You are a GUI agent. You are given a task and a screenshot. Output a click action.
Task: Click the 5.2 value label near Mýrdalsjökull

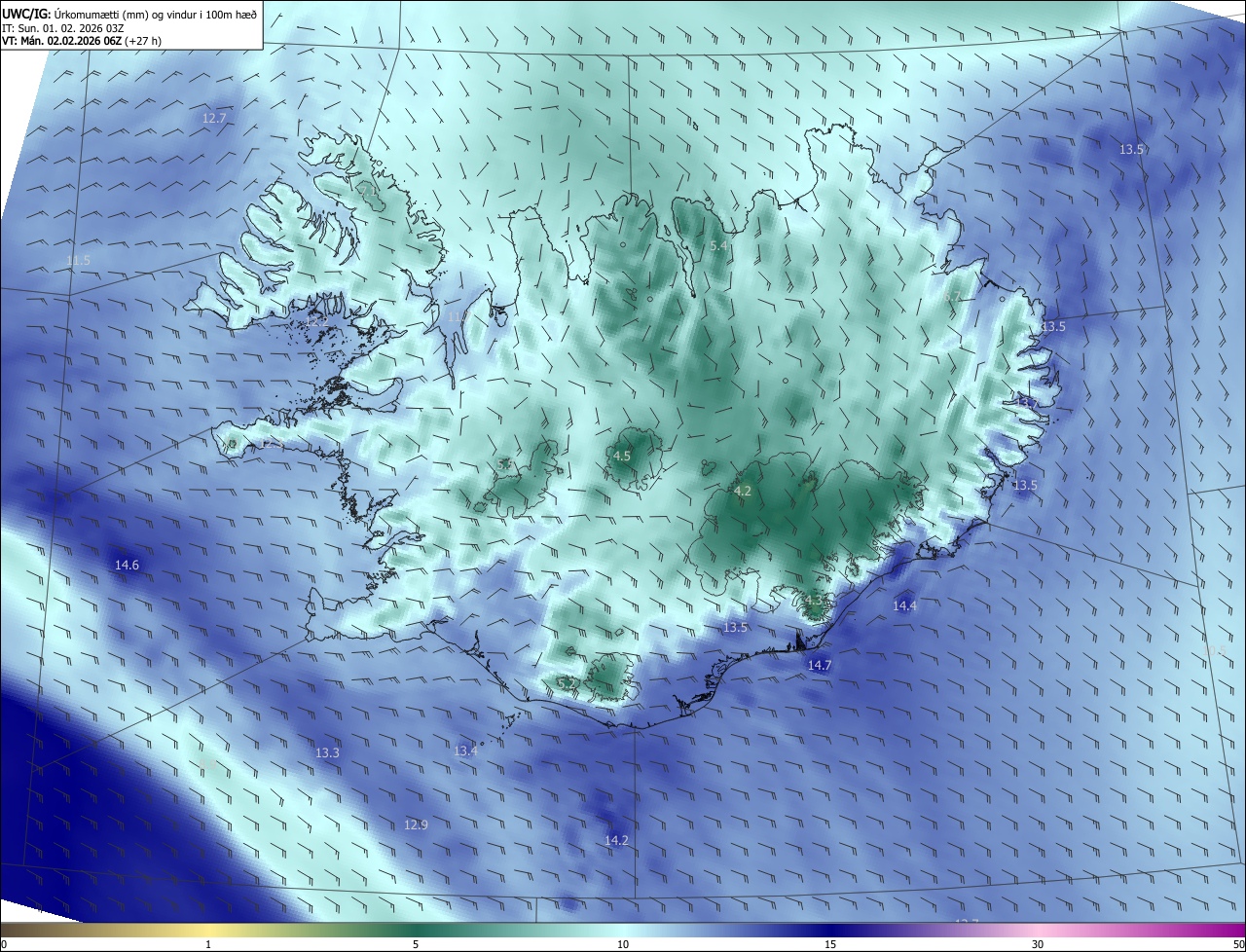(566, 684)
